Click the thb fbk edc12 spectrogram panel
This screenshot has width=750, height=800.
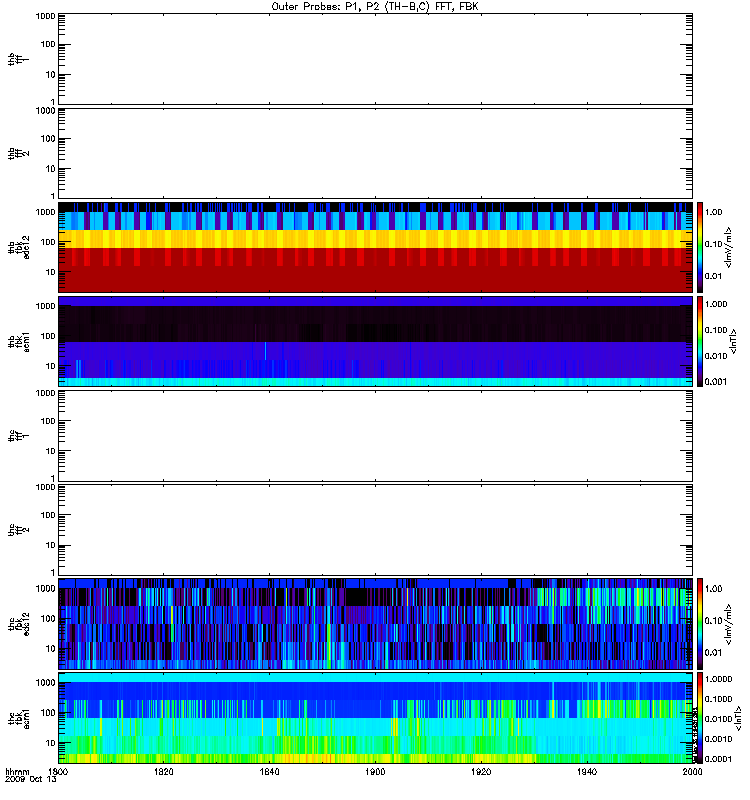pos(376,247)
